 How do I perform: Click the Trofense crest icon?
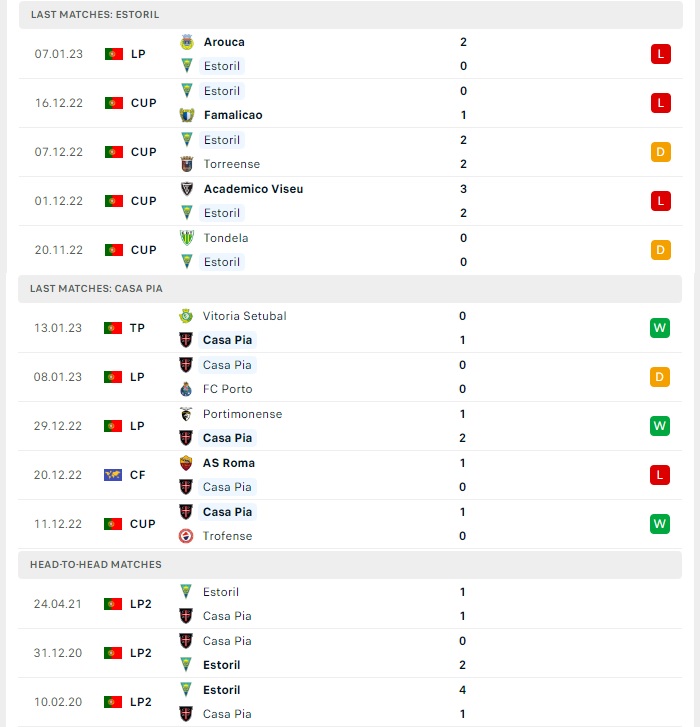[186, 536]
